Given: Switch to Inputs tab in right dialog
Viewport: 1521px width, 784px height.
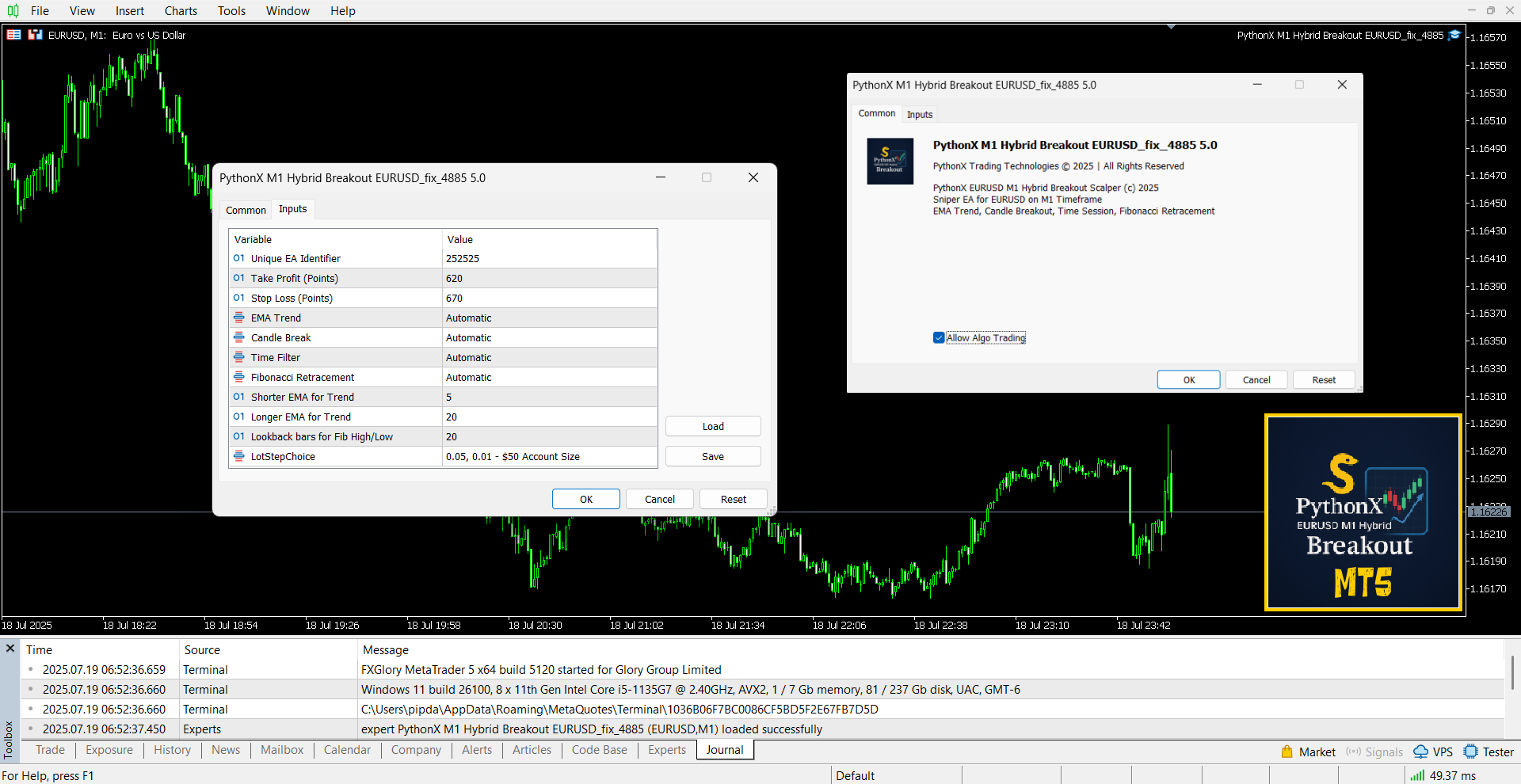Looking at the screenshot, I should [920, 115].
